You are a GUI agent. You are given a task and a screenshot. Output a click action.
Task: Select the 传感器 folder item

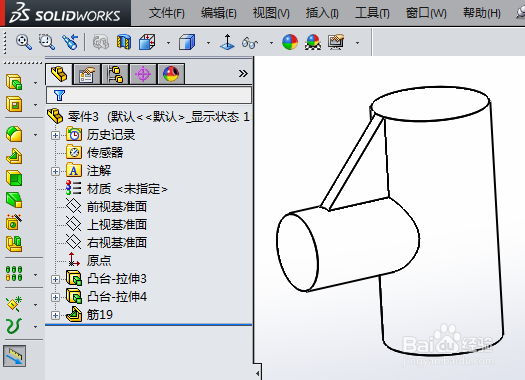pos(95,153)
